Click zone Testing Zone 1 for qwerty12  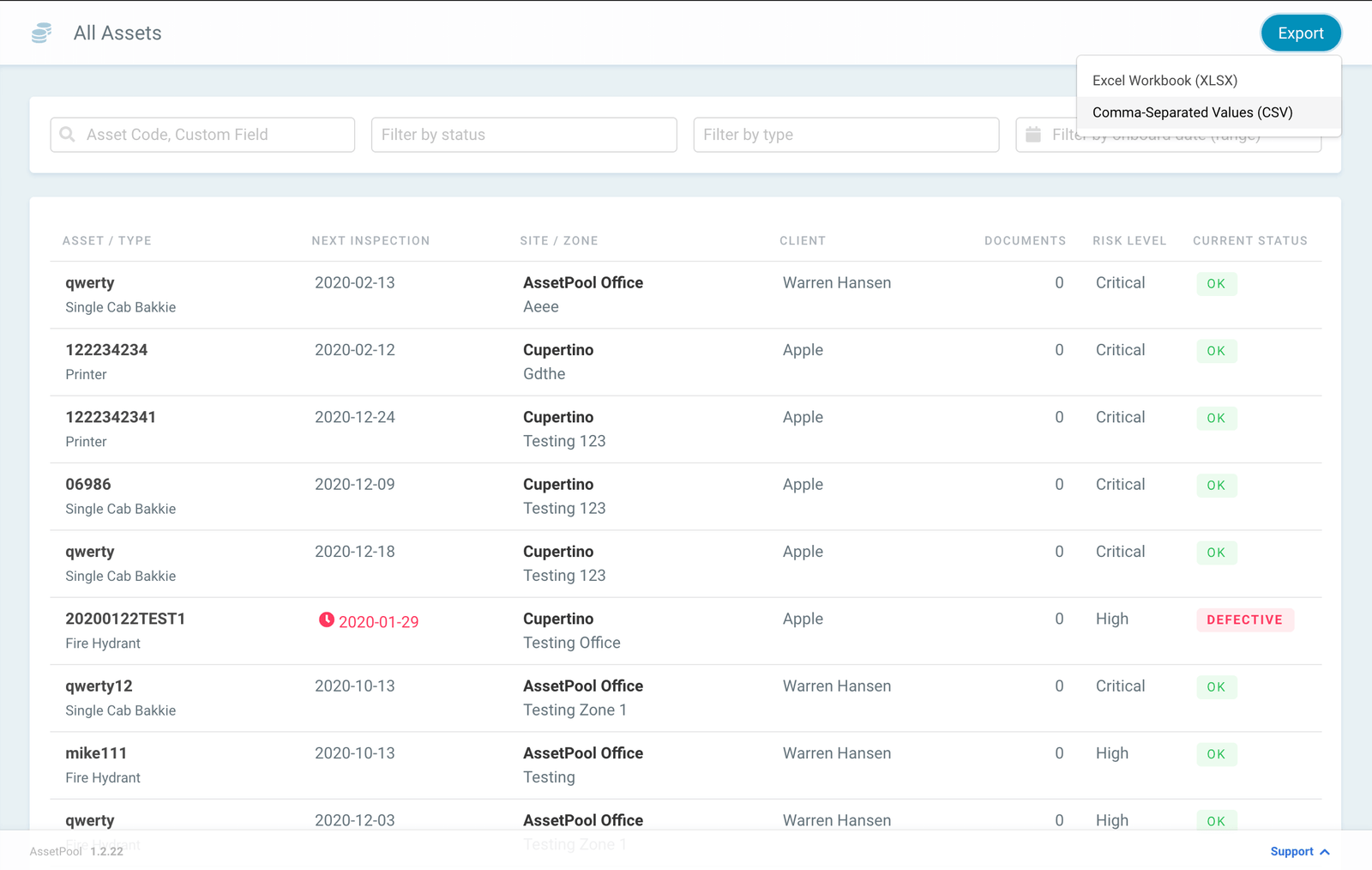575,710
